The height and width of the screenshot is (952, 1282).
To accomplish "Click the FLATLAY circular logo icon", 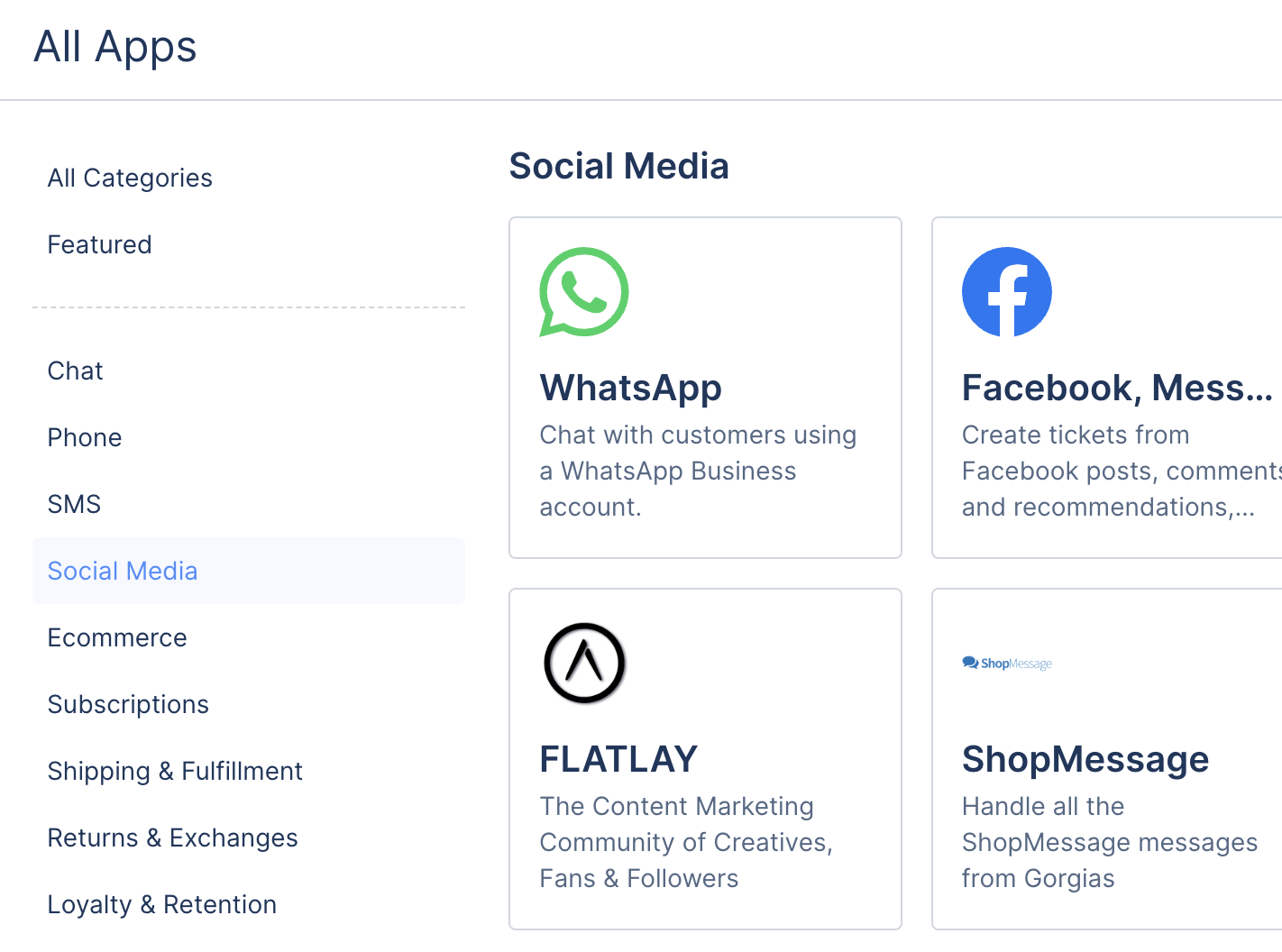I will 584,664.
